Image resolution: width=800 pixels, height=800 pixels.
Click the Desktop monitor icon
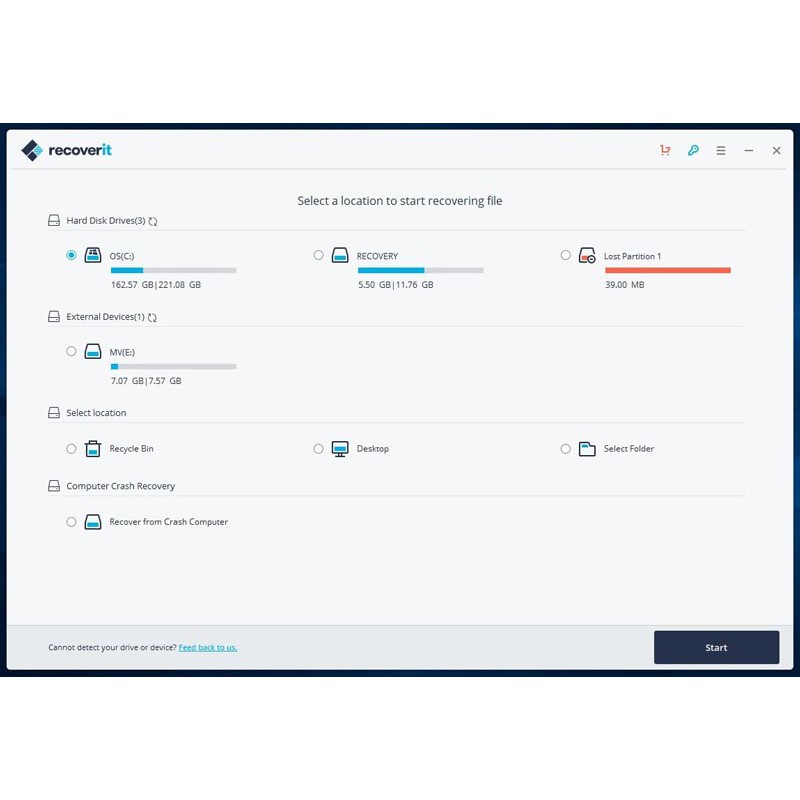click(340, 449)
